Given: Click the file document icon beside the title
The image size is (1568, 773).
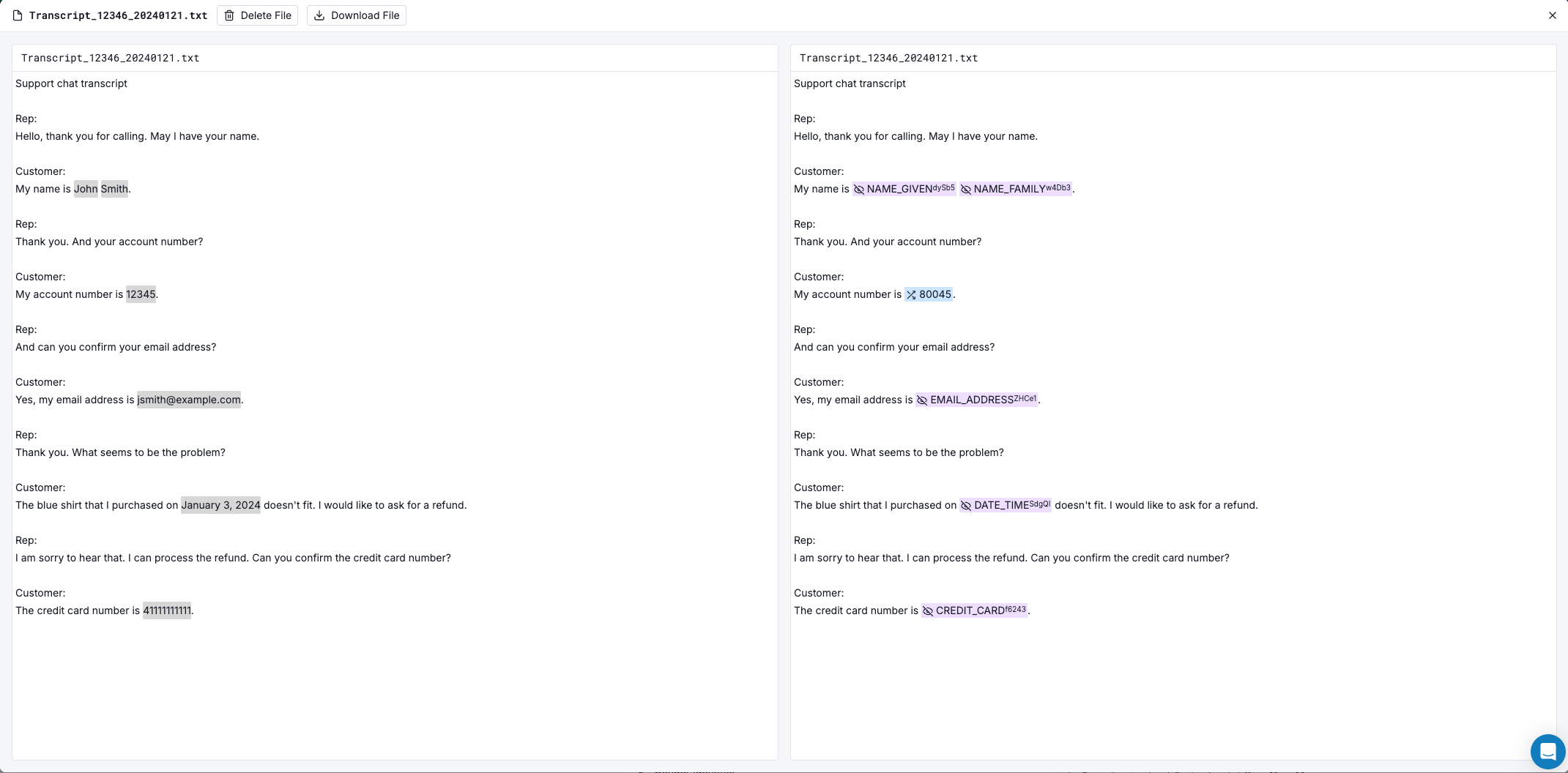Looking at the screenshot, I should coord(18,15).
